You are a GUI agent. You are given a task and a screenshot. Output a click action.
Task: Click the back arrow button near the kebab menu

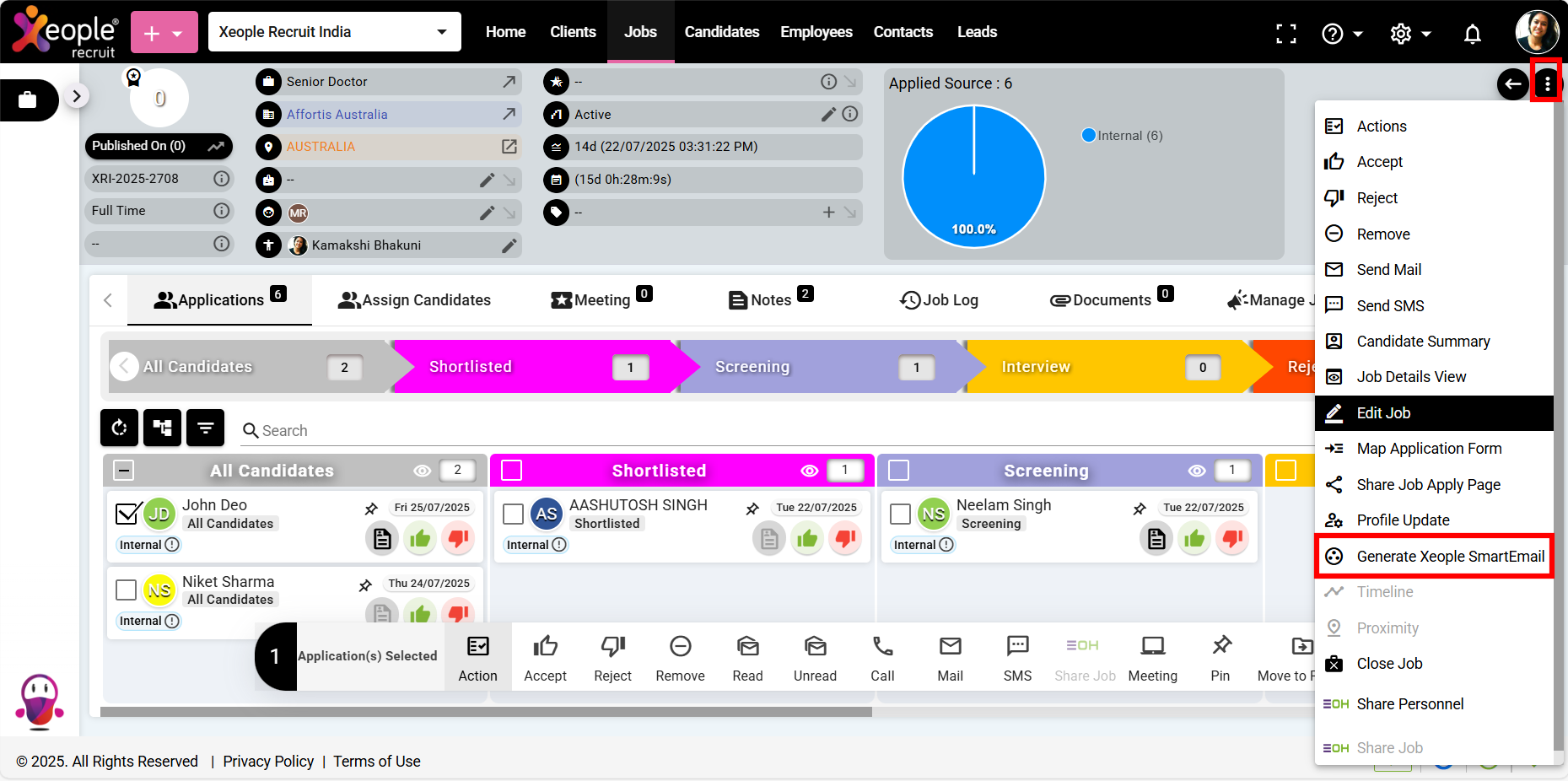pyautogui.click(x=1513, y=83)
